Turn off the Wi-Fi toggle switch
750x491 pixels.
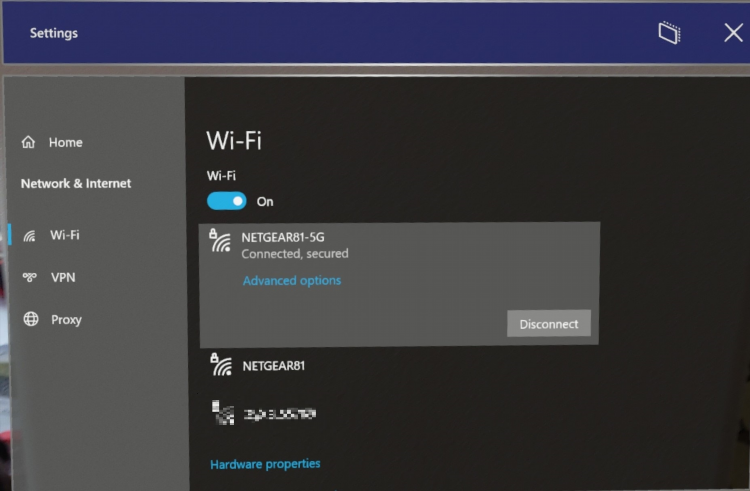coord(227,201)
